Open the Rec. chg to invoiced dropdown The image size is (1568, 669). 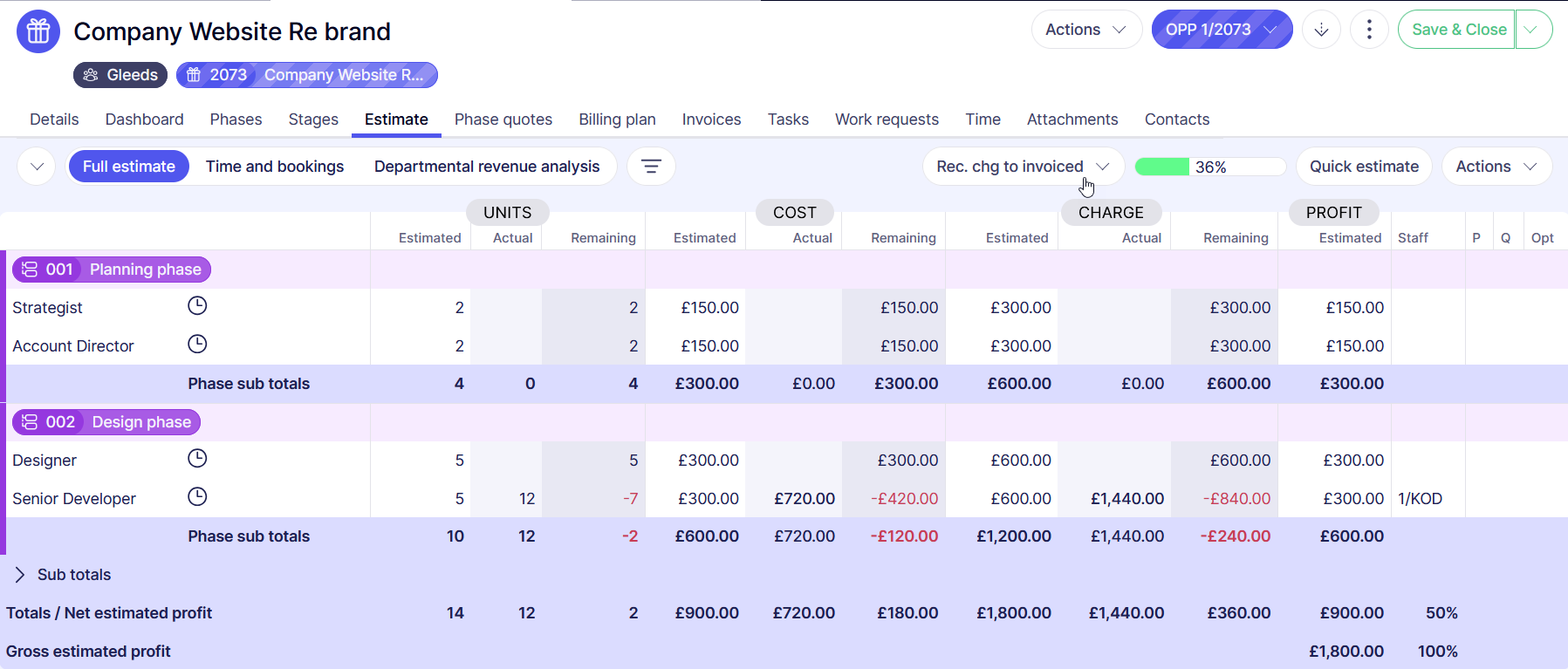tap(1023, 167)
